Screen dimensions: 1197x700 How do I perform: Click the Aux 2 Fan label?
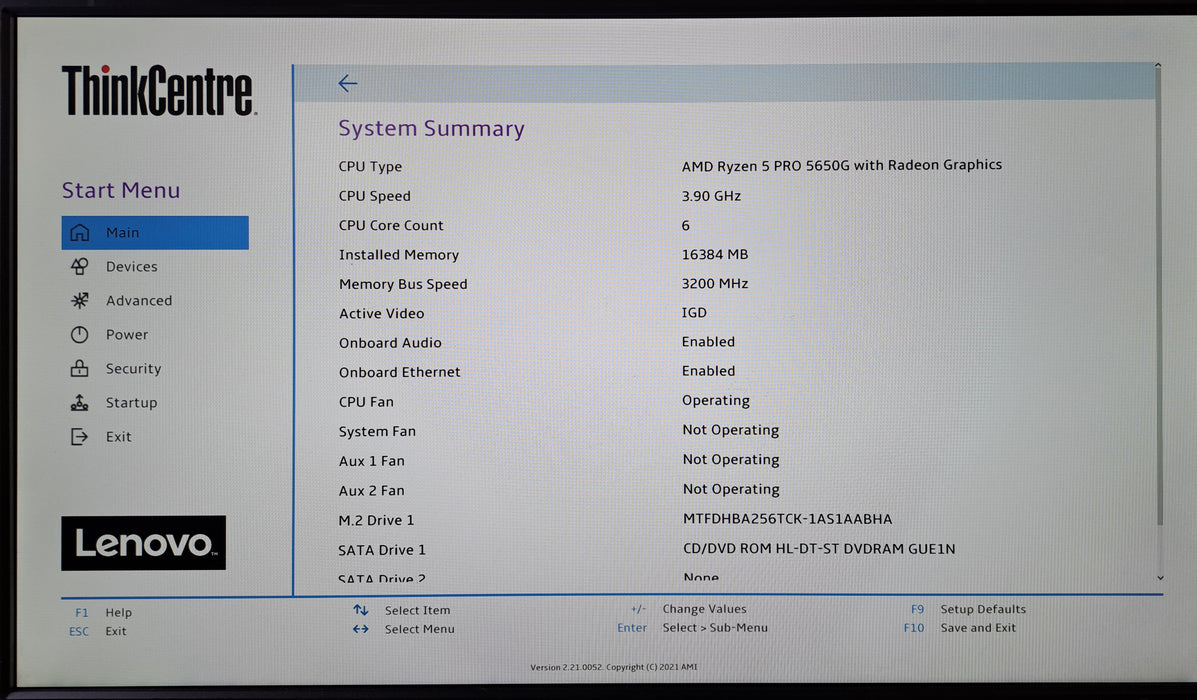pos(372,491)
